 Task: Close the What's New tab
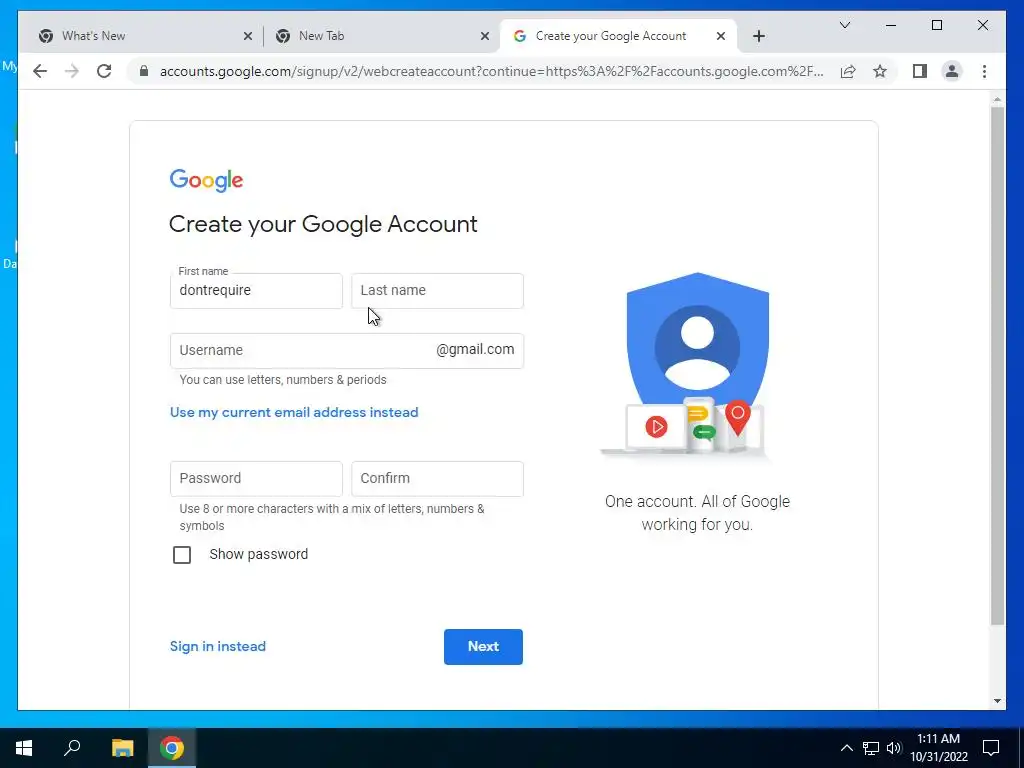point(248,36)
